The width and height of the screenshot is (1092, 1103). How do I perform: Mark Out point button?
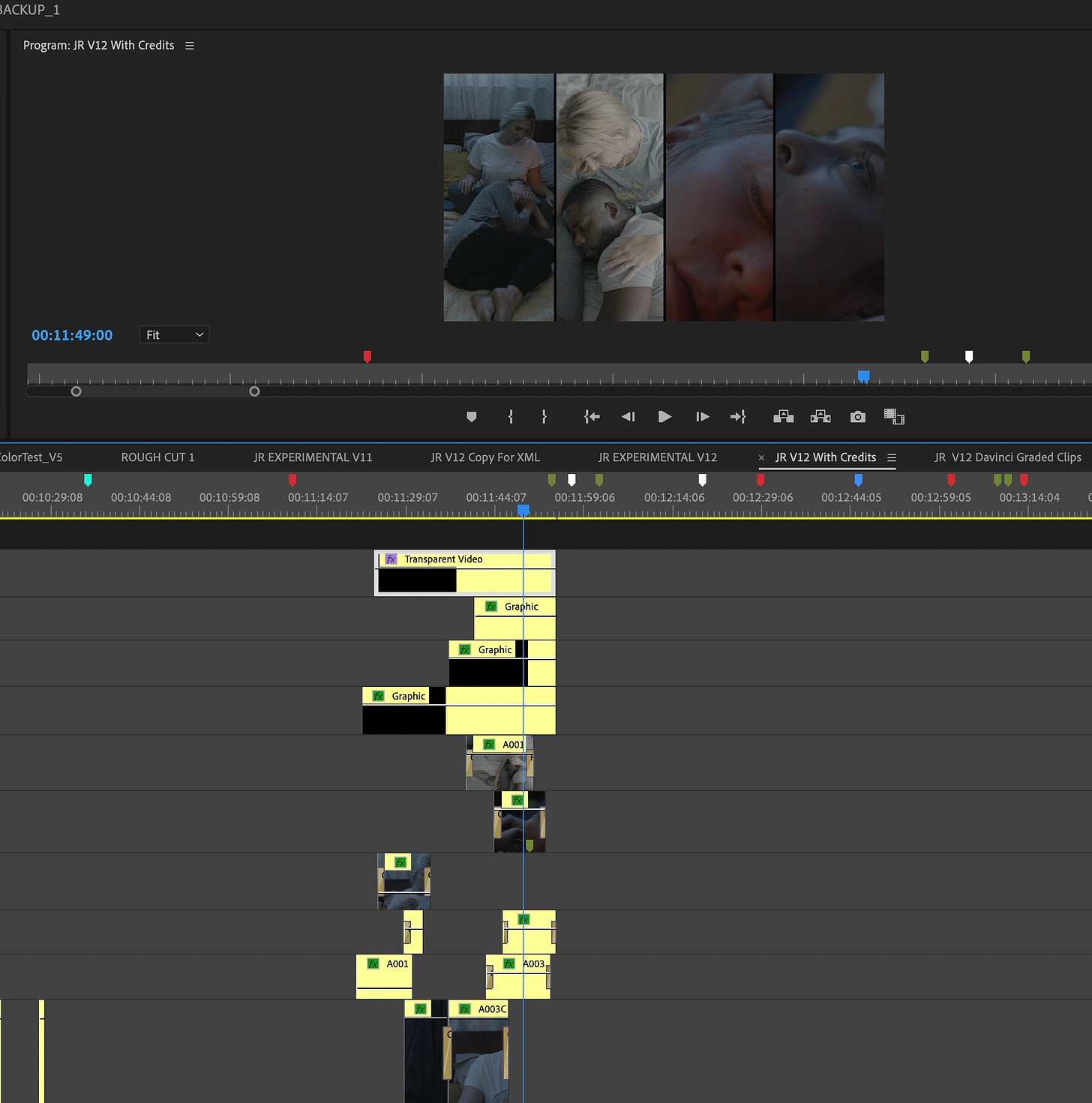(x=544, y=417)
